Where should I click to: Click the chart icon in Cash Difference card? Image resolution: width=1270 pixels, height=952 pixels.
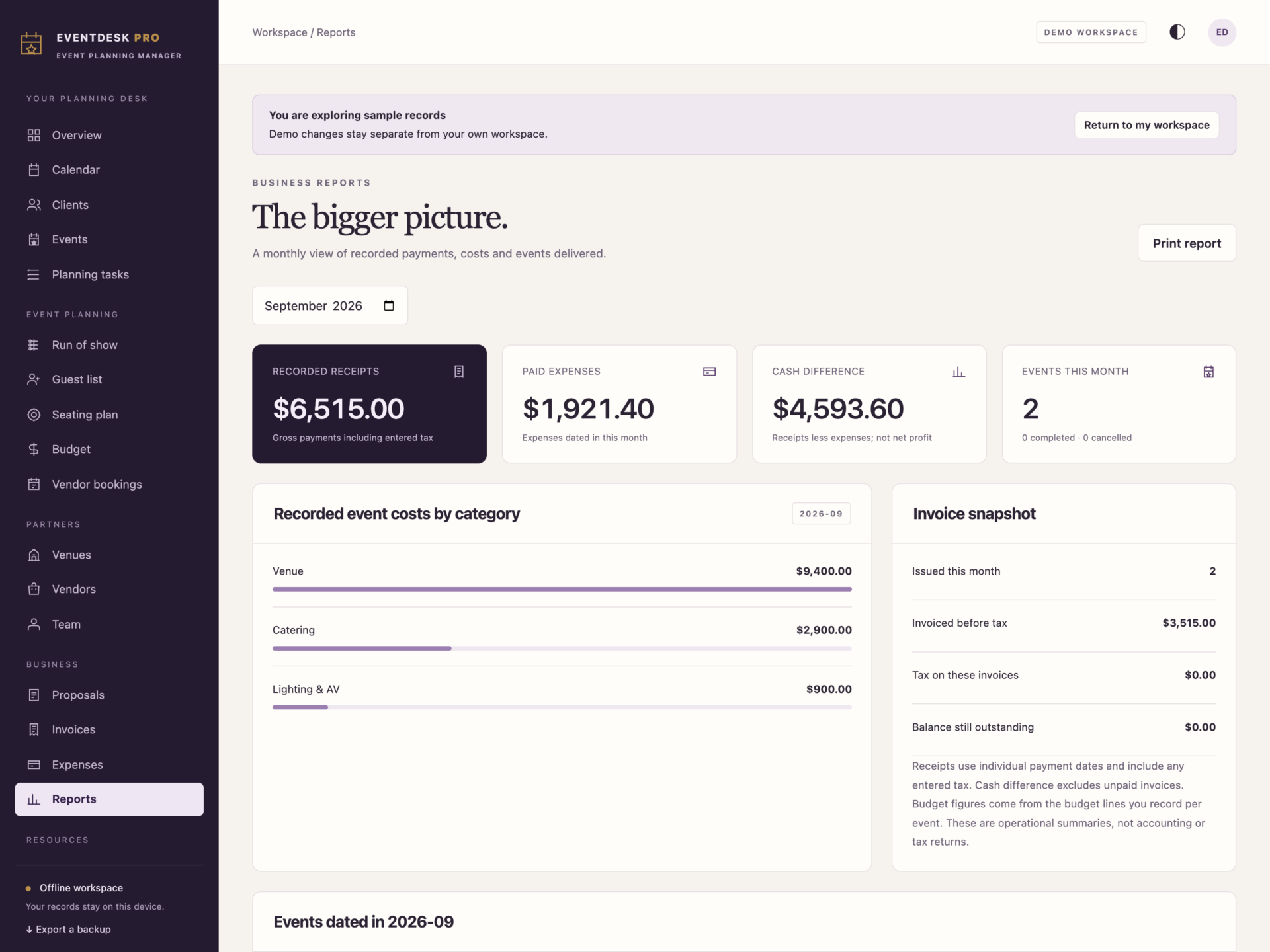[x=958, y=372]
